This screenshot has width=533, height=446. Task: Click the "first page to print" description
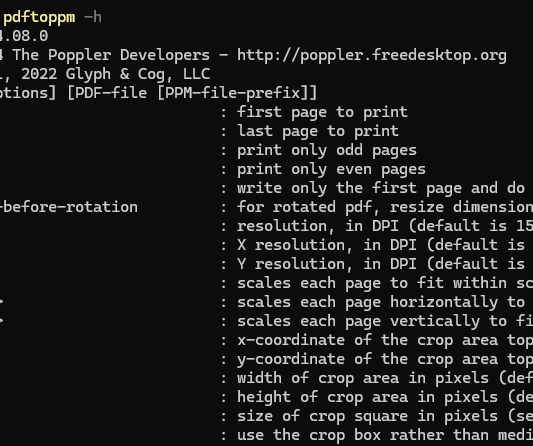[322, 112]
